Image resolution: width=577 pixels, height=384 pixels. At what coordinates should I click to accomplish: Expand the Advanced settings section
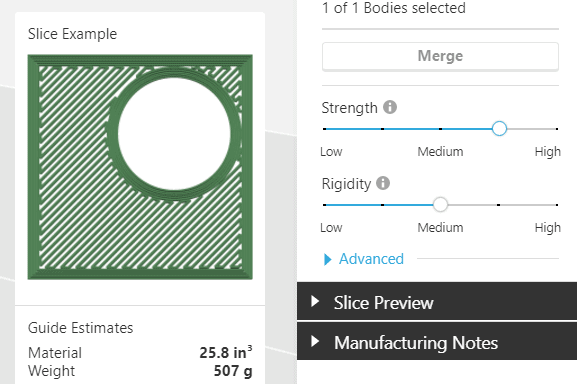[x=364, y=259]
